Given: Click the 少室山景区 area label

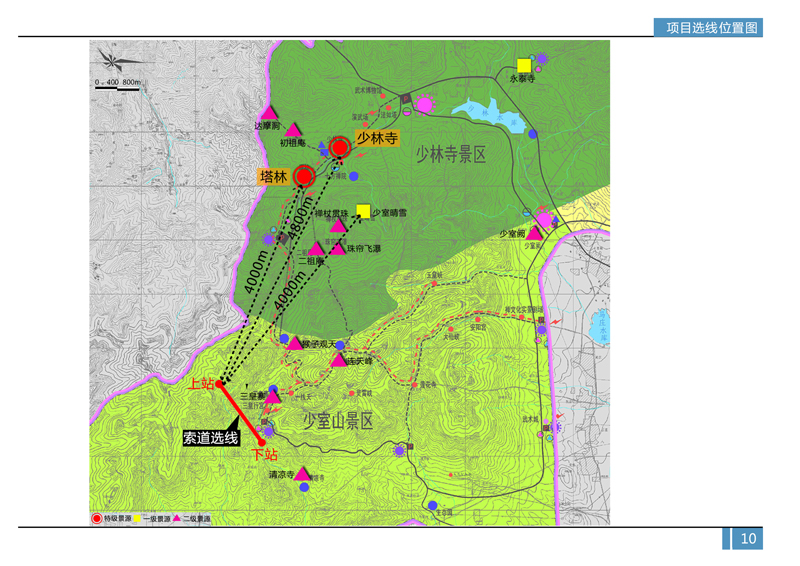Looking at the screenshot, I should point(338,421).
